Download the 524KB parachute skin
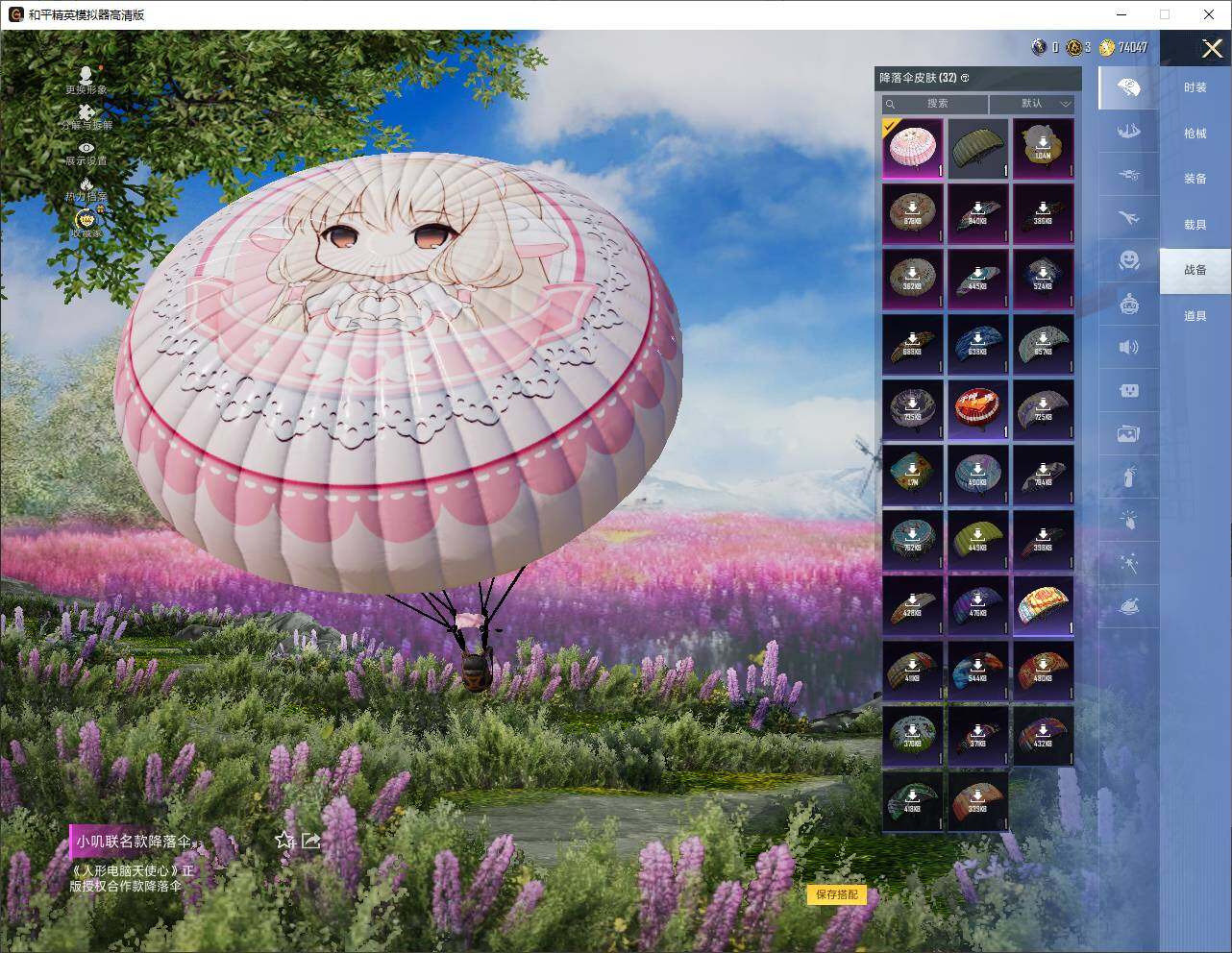Screen dimensions: 1232x953 click(1044, 280)
